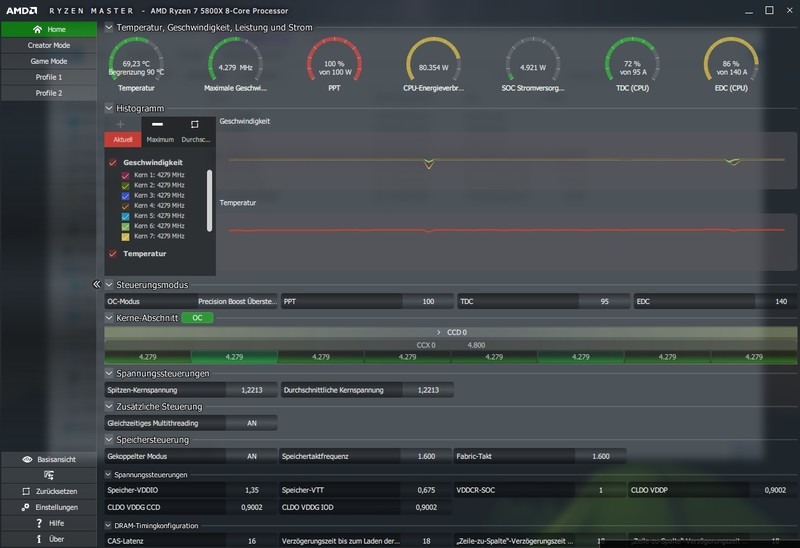The height and width of the screenshot is (548, 800).
Task: Click Speichertaktfrequenz value 1.600
Action: (426, 457)
